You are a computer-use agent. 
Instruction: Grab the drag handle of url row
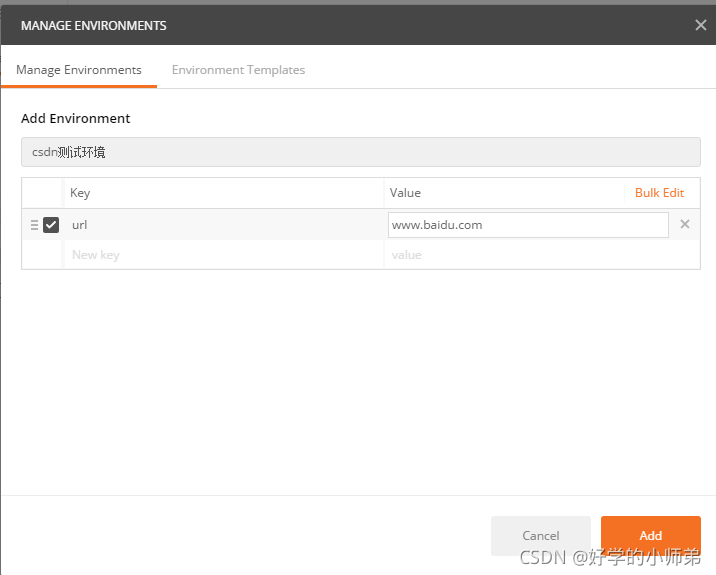pyautogui.click(x=34, y=225)
